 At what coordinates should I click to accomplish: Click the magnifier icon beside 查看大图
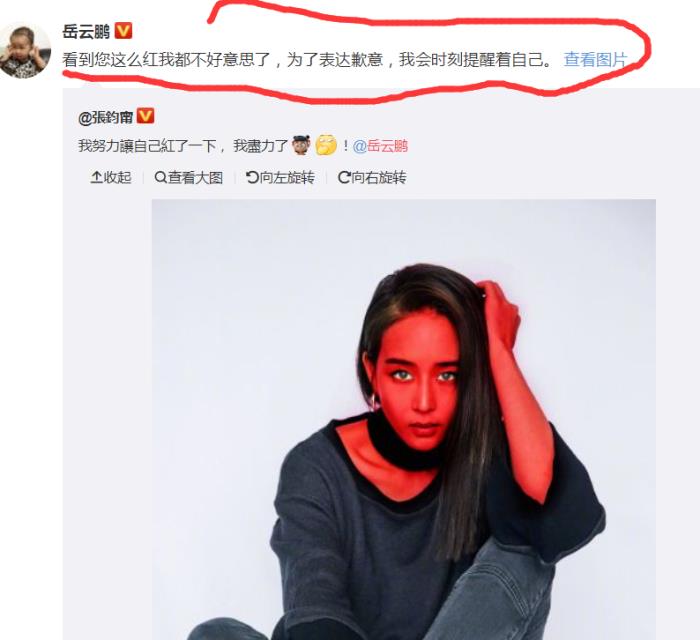tap(160, 178)
